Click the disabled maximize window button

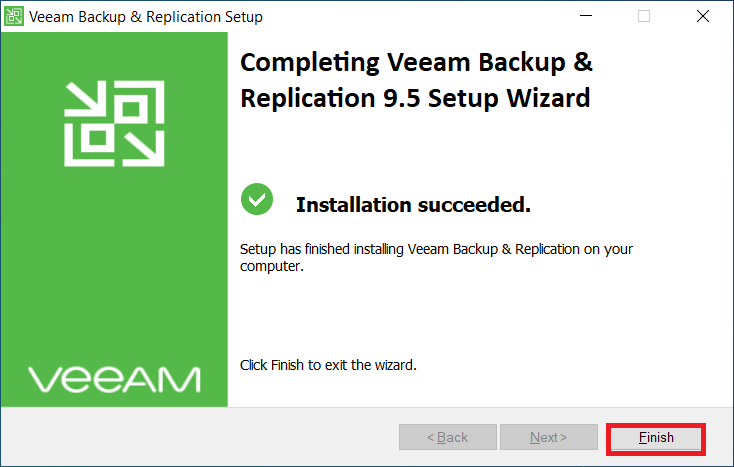(643, 16)
